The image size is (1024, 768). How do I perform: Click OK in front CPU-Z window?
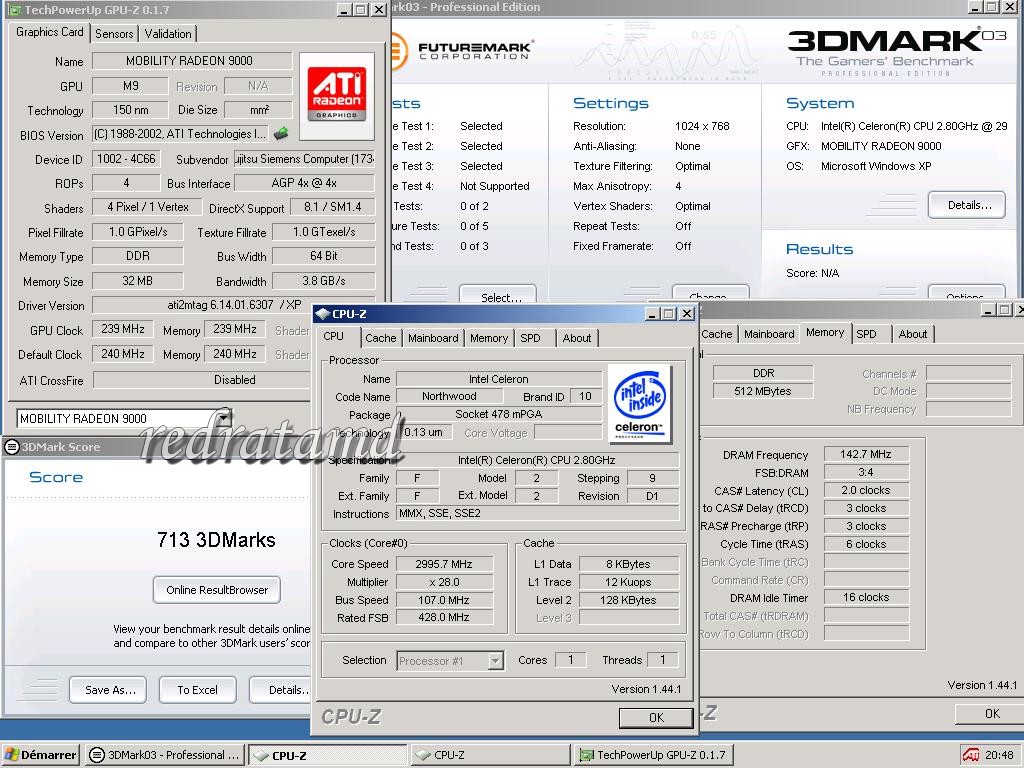656,718
